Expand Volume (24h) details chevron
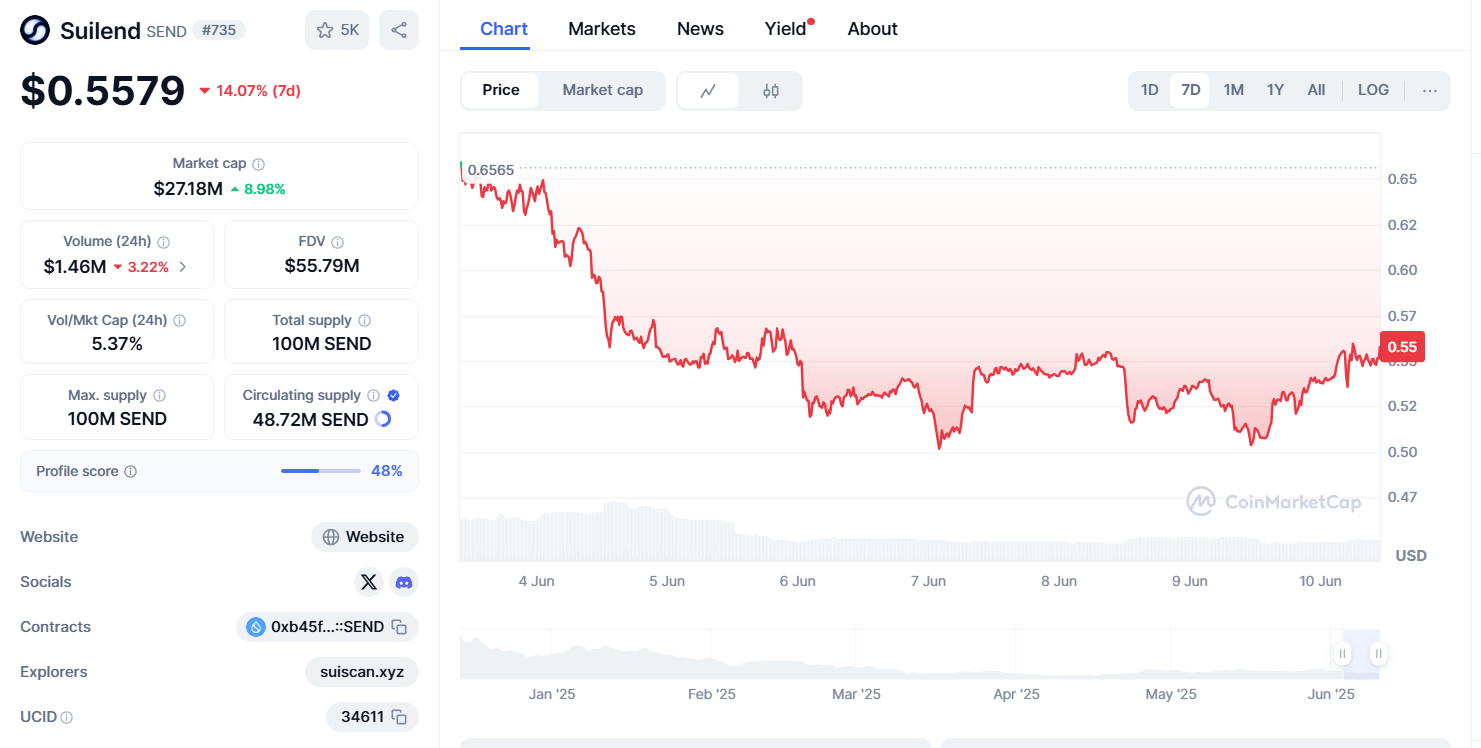Screen dimensions: 1481x748 point(182,267)
